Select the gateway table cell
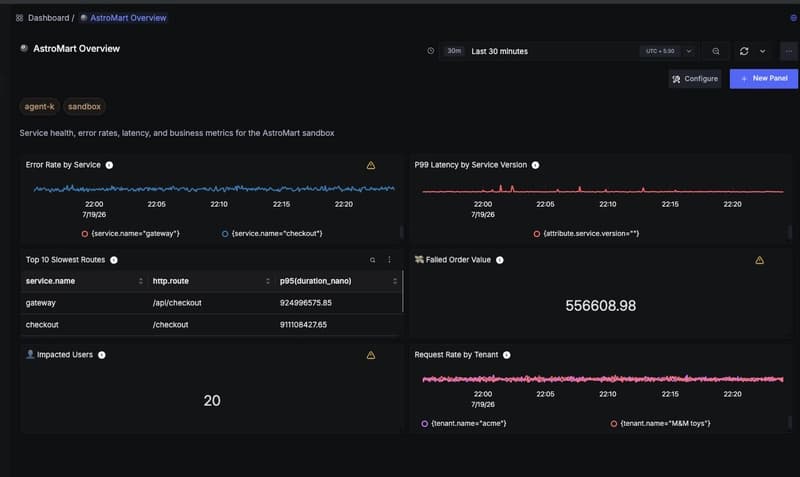The height and width of the screenshot is (477, 800). point(40,303)
